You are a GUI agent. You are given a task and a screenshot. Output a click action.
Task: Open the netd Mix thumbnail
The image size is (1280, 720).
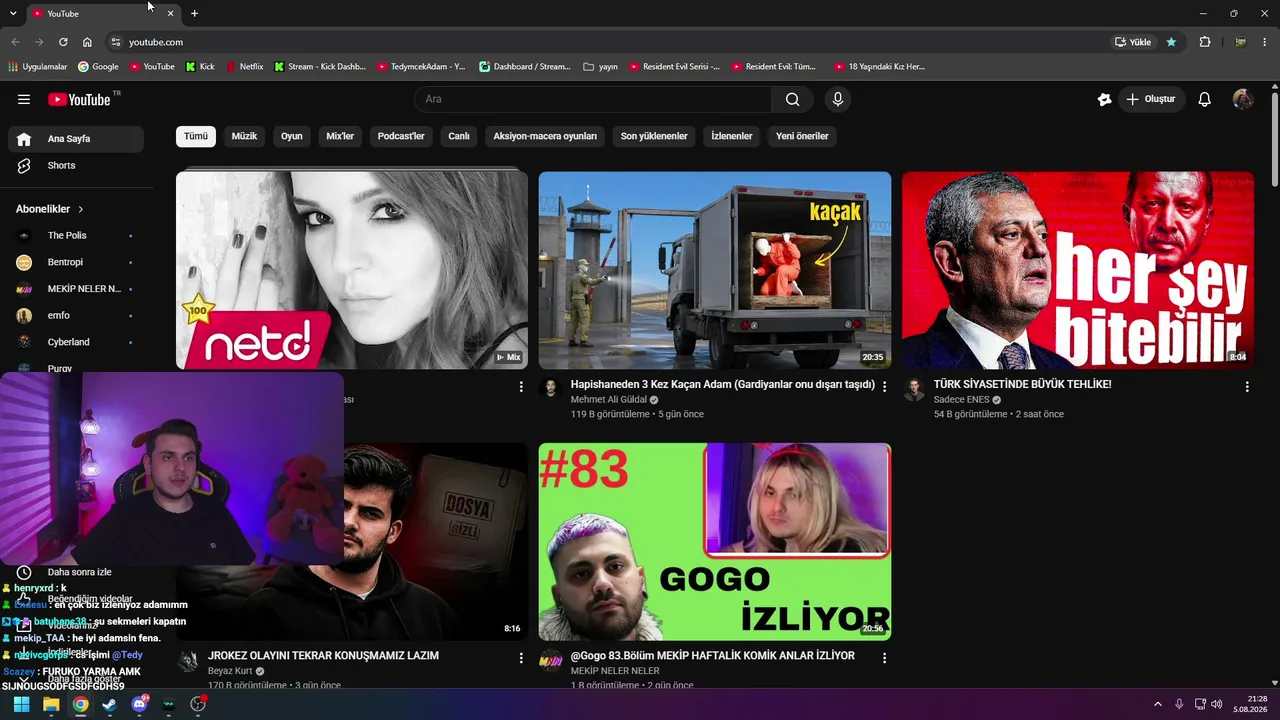pyautogui.click(x=352, y=270)
